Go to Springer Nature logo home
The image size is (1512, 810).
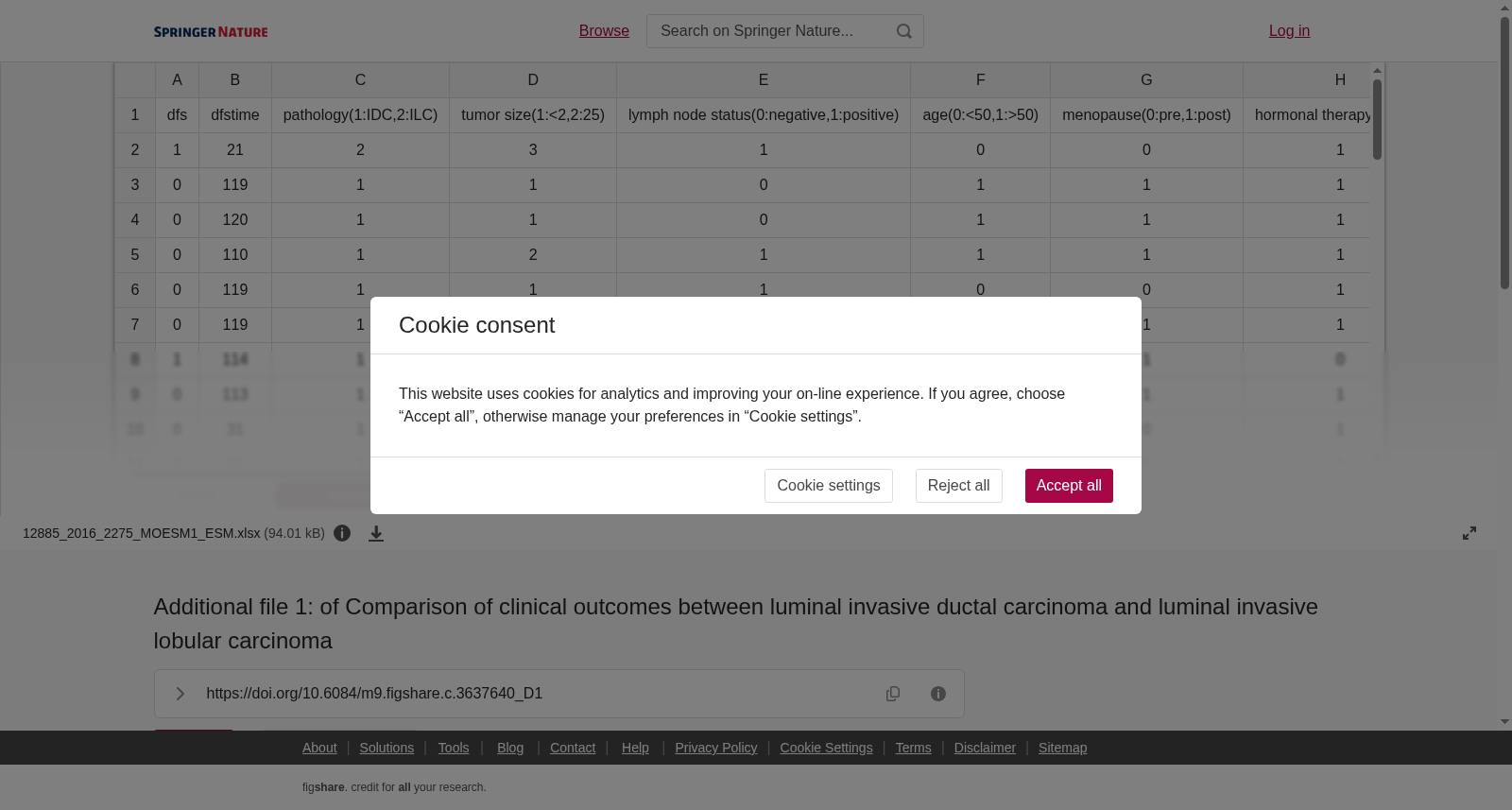click(211, 32)
